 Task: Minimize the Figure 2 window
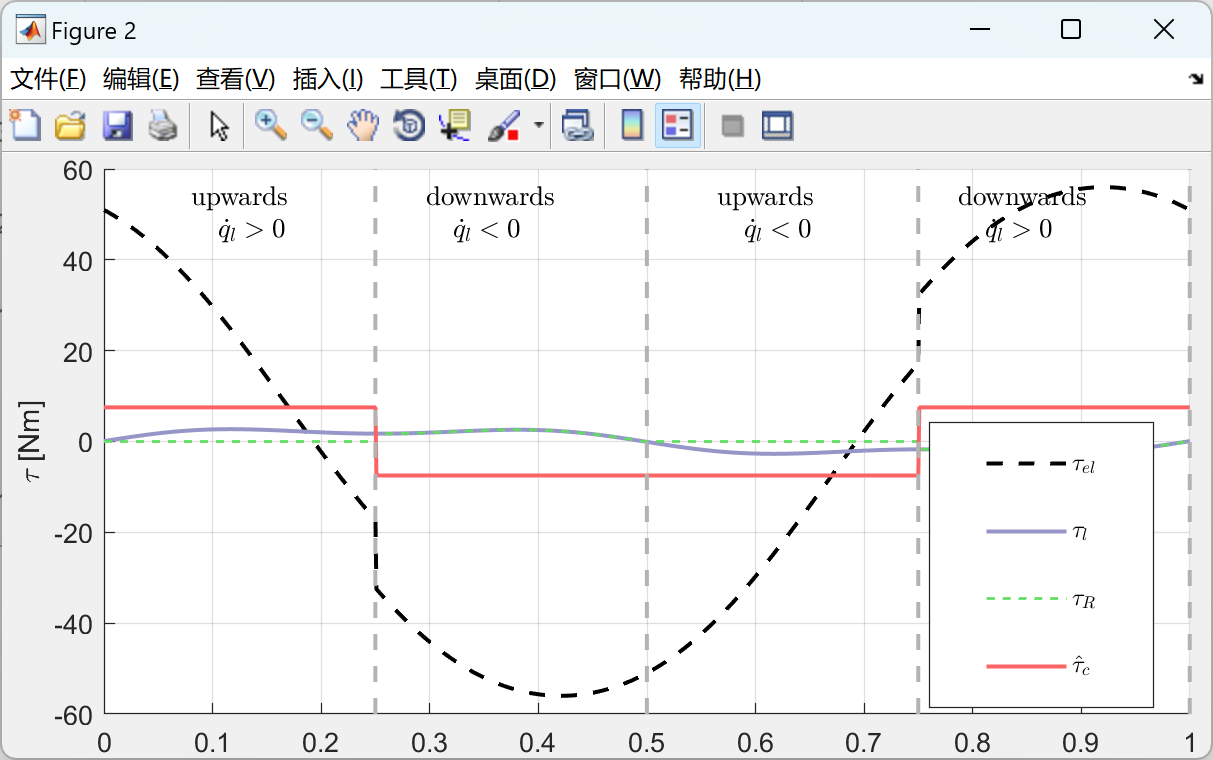pos(978,30)
